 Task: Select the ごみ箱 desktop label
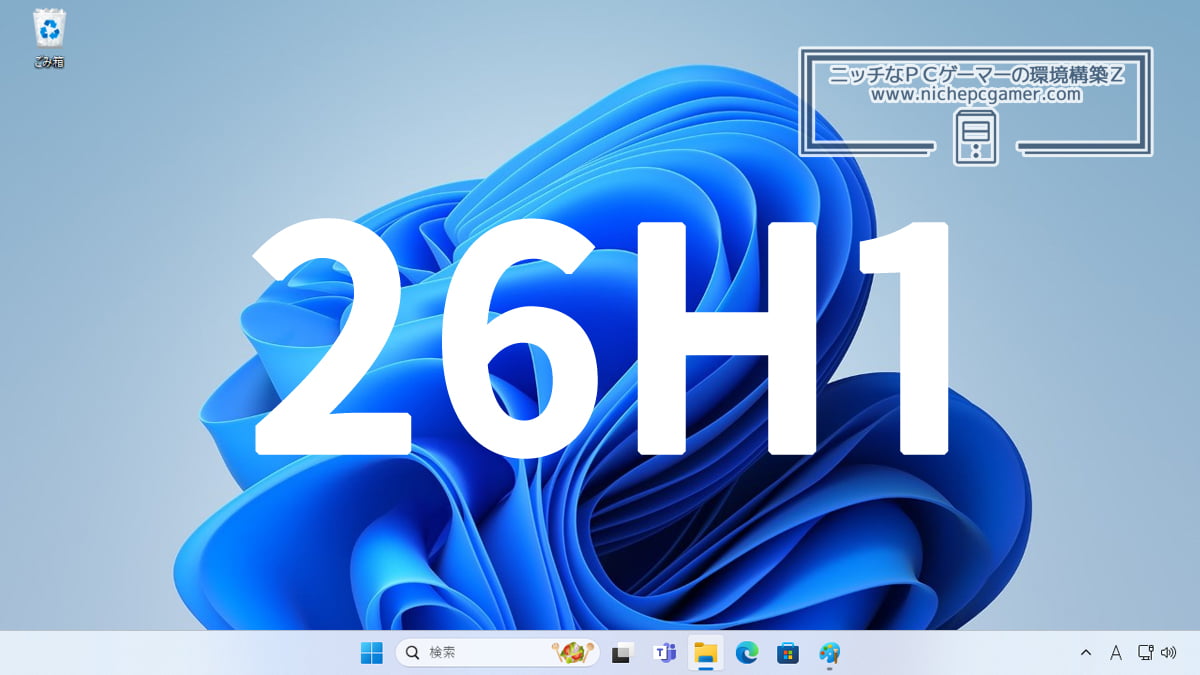[x=48, y=60]
